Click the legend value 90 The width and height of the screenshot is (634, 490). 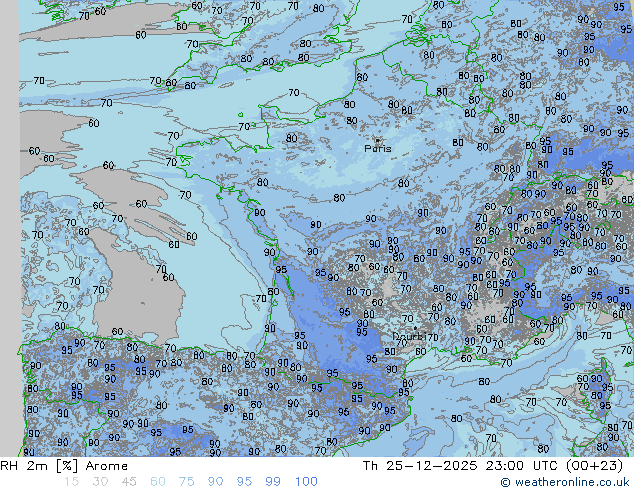(x=216, y=482)
